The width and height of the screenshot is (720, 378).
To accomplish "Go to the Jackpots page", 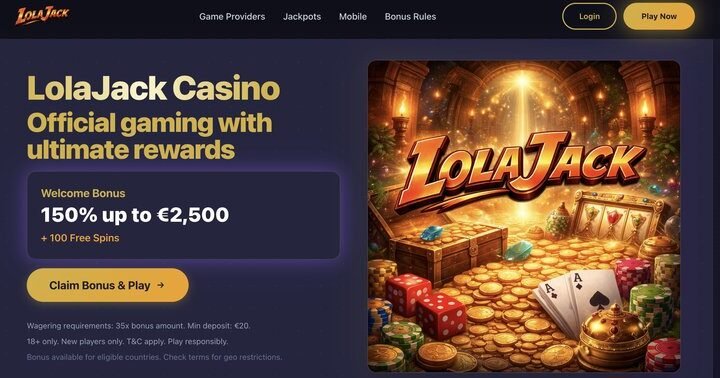I will (302, 17).
